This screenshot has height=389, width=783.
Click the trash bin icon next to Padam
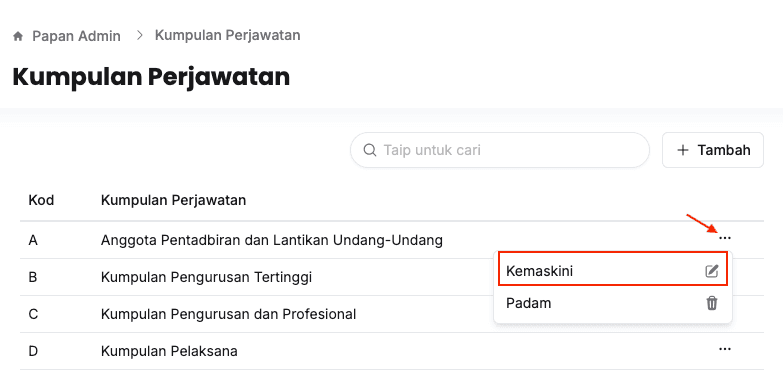pyautogui.click(x=712, y=303)
